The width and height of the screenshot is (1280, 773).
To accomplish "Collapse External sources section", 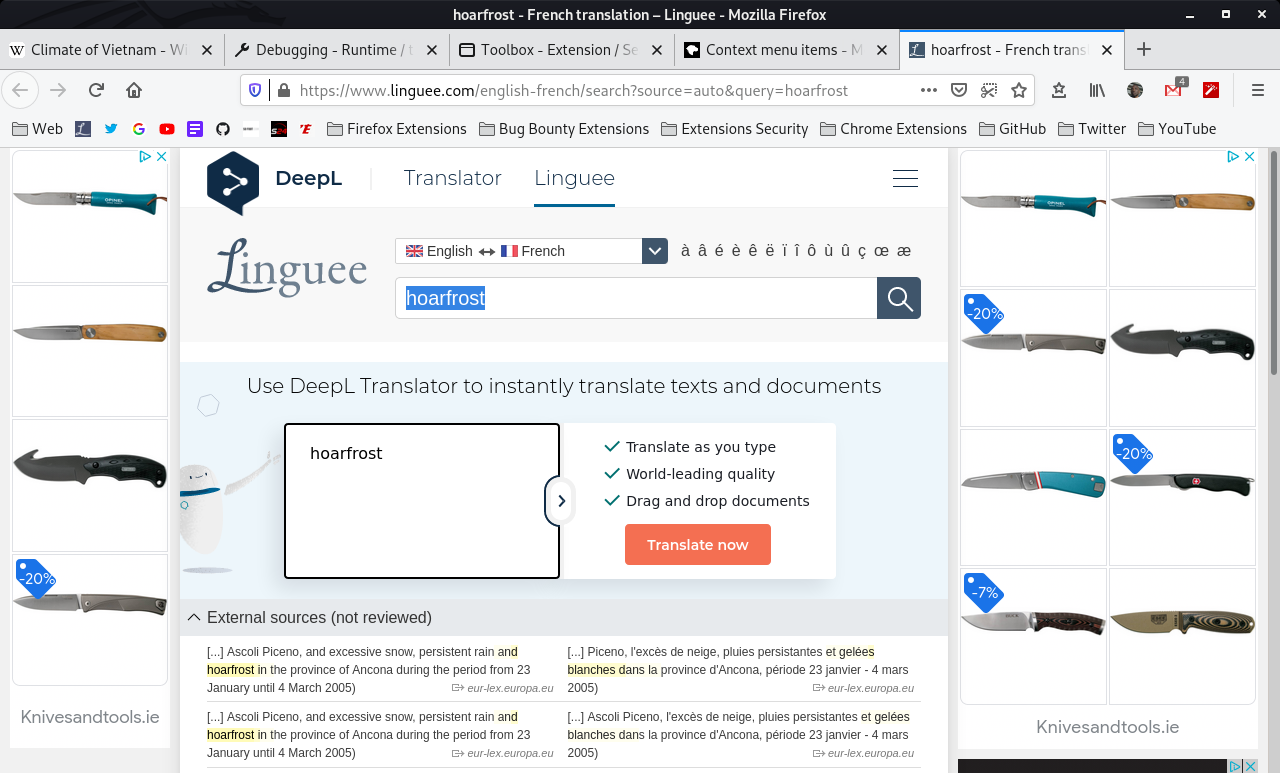I will (194, 617).
